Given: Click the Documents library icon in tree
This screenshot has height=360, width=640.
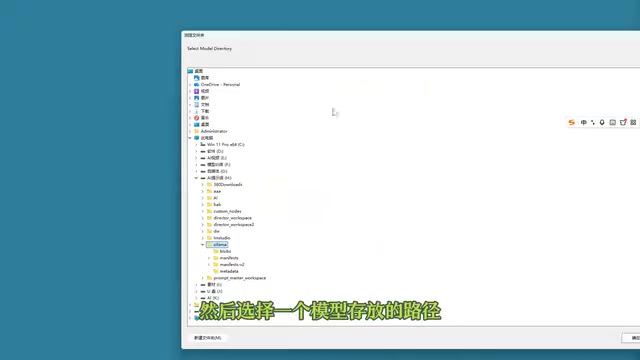Looking at the screenshot, I should (196, 104).
